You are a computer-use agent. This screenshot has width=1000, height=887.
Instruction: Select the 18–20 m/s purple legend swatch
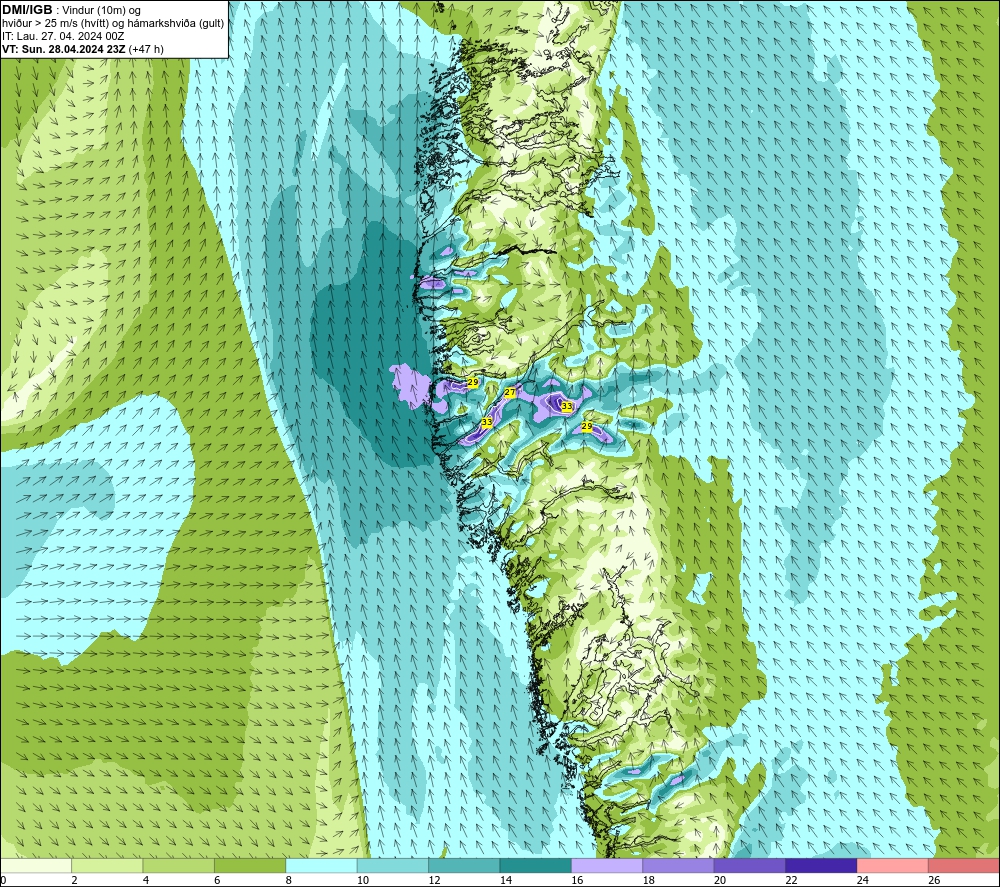(x=679, y=865)
